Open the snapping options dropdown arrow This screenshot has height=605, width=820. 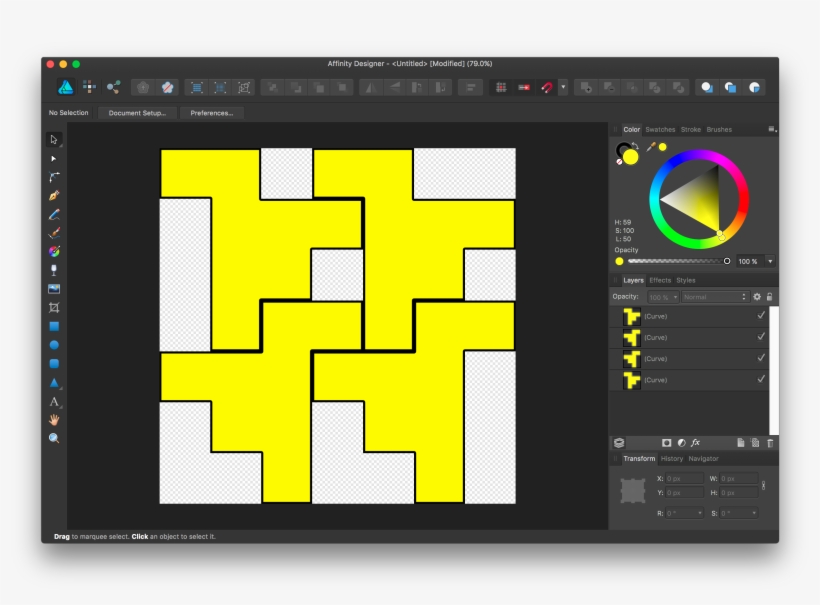(x=562, y=88)
